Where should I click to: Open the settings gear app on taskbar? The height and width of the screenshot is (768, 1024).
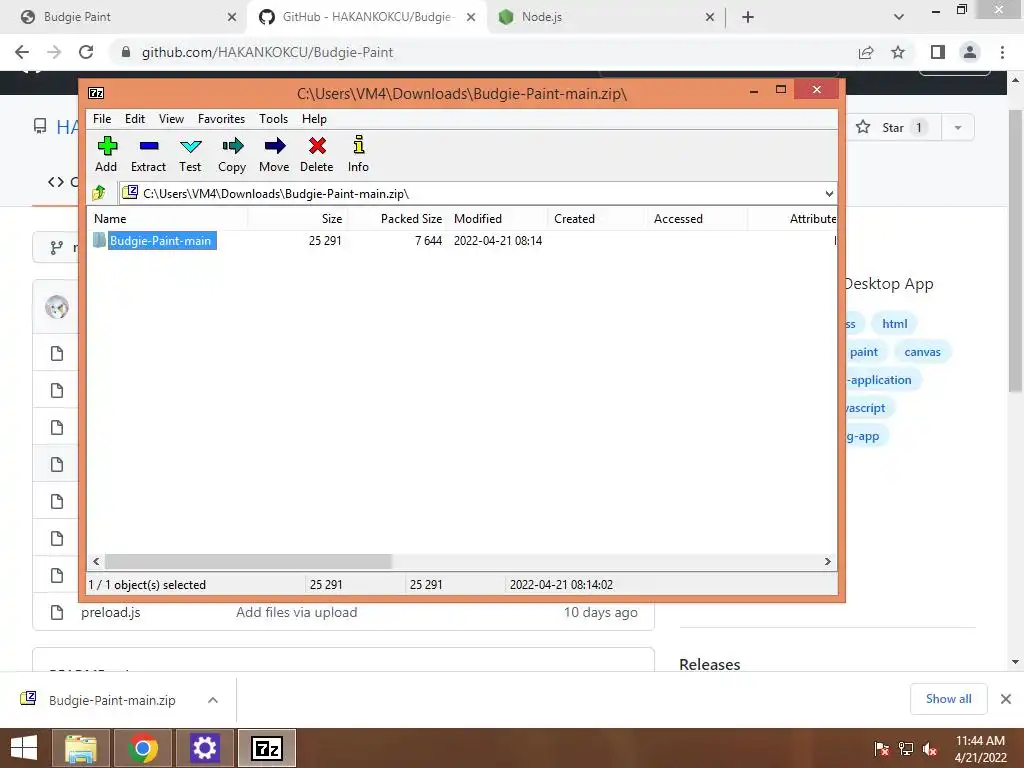click(x=204, y=748)
